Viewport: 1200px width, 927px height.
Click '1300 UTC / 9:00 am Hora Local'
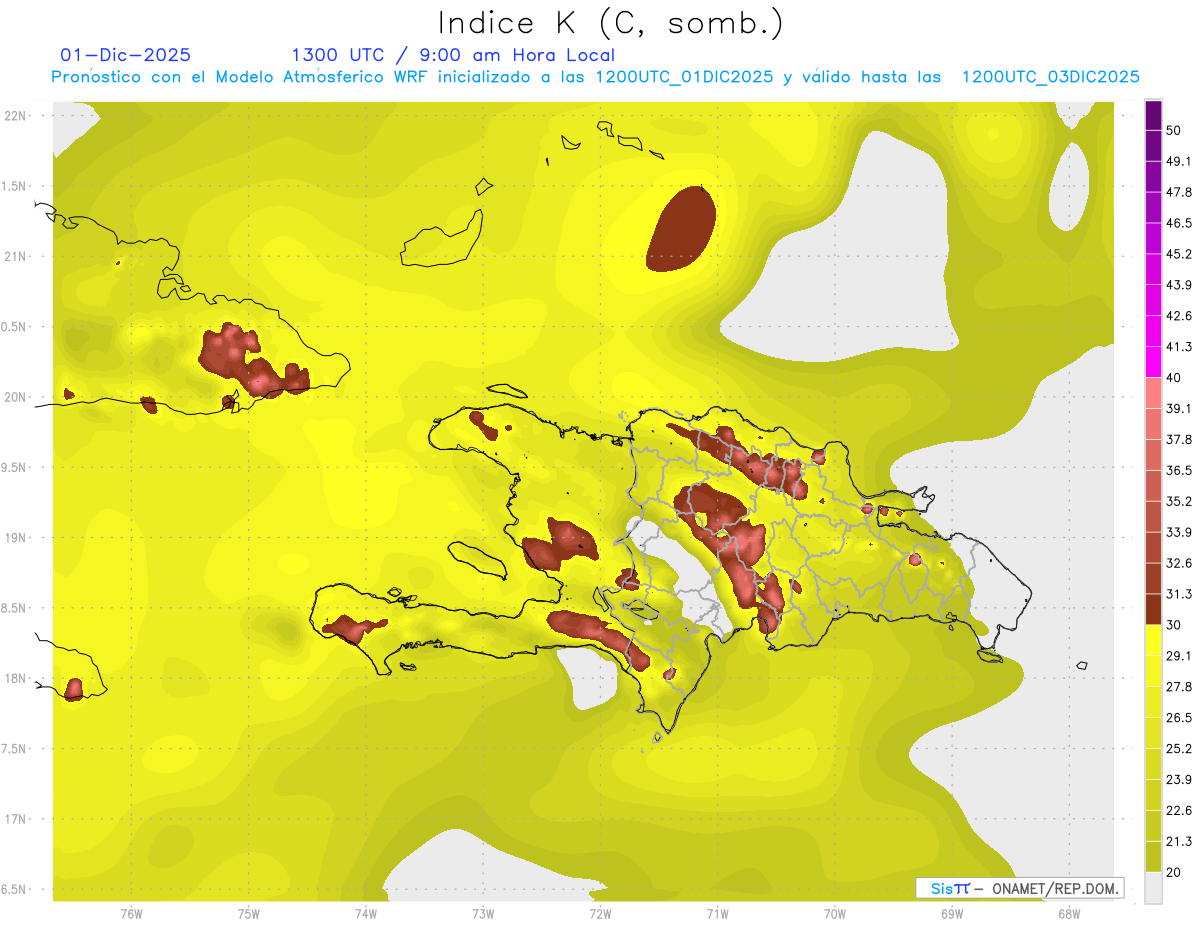[x=453, y=55]
